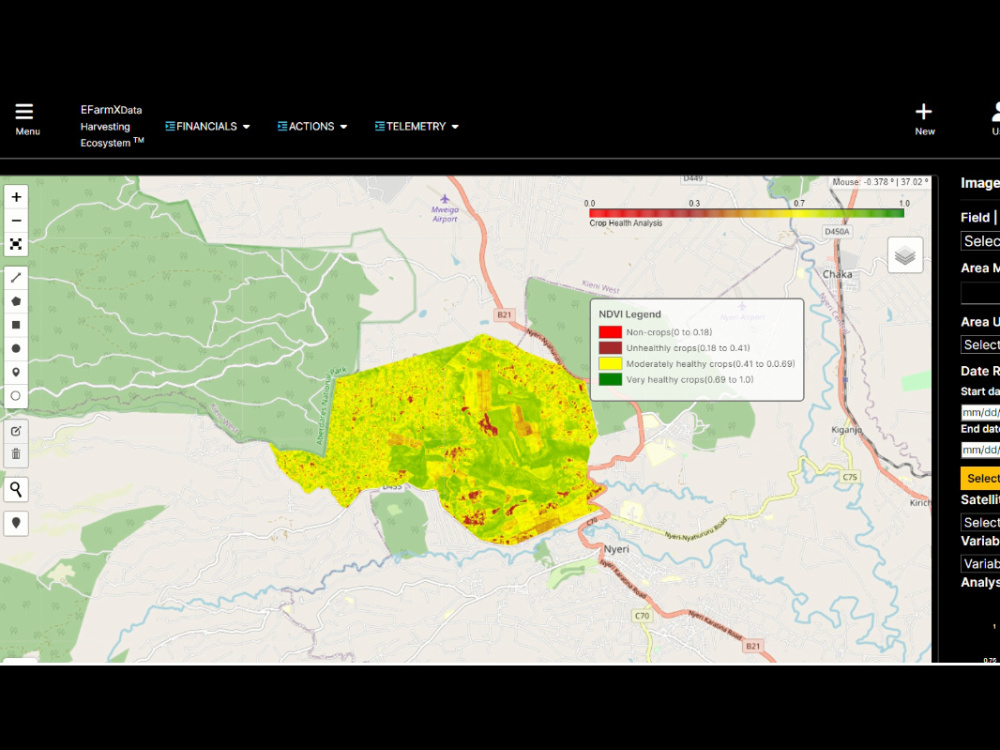
Task: Open the ACTIONS dropdown menu
Action: tap(312, 126)
